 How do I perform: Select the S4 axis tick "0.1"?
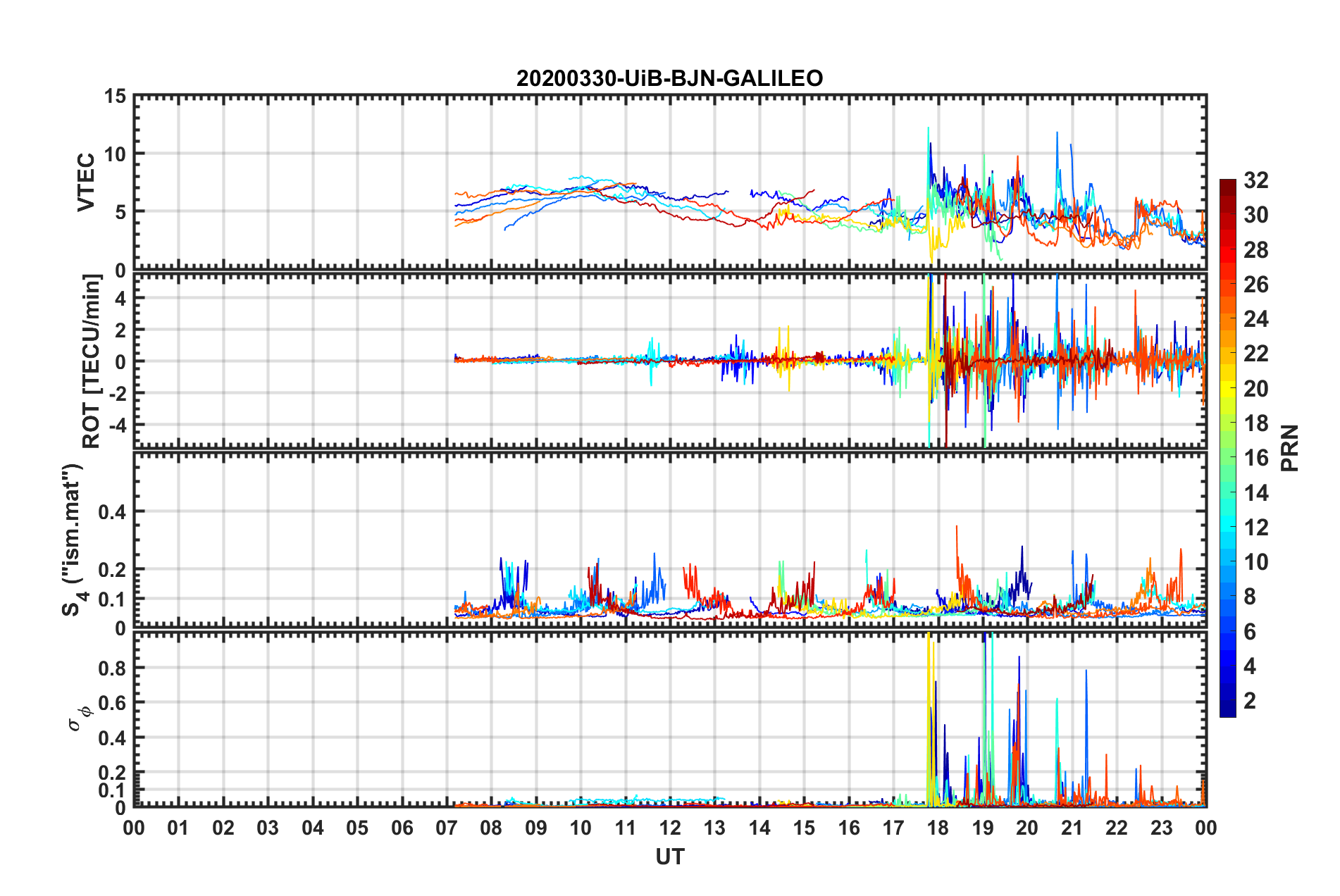tap(113, 599)
